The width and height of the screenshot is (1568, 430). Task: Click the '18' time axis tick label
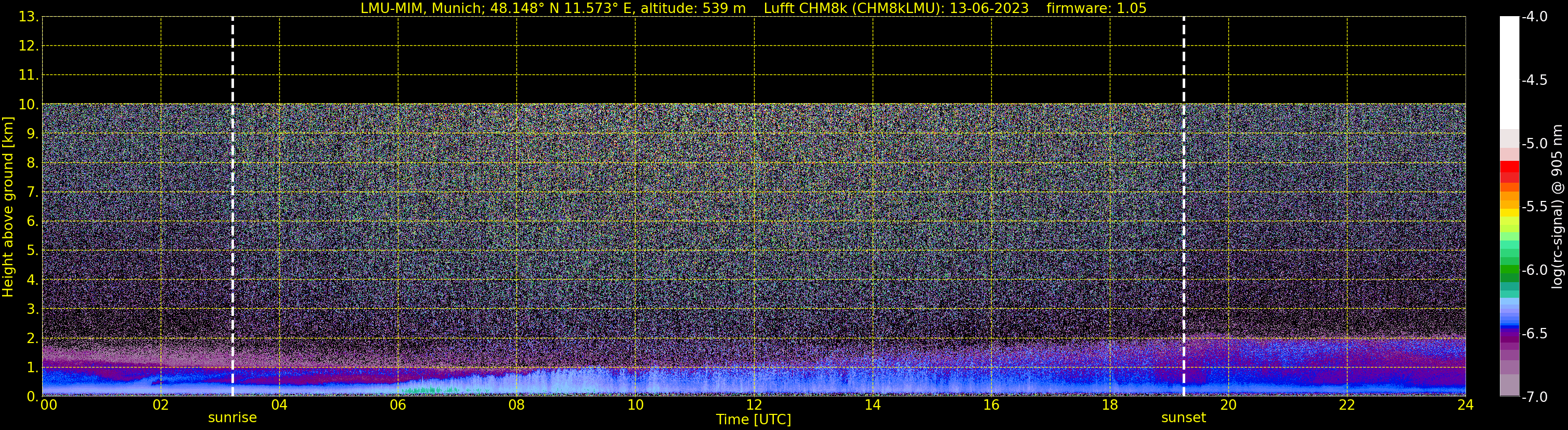(1110, 405)
